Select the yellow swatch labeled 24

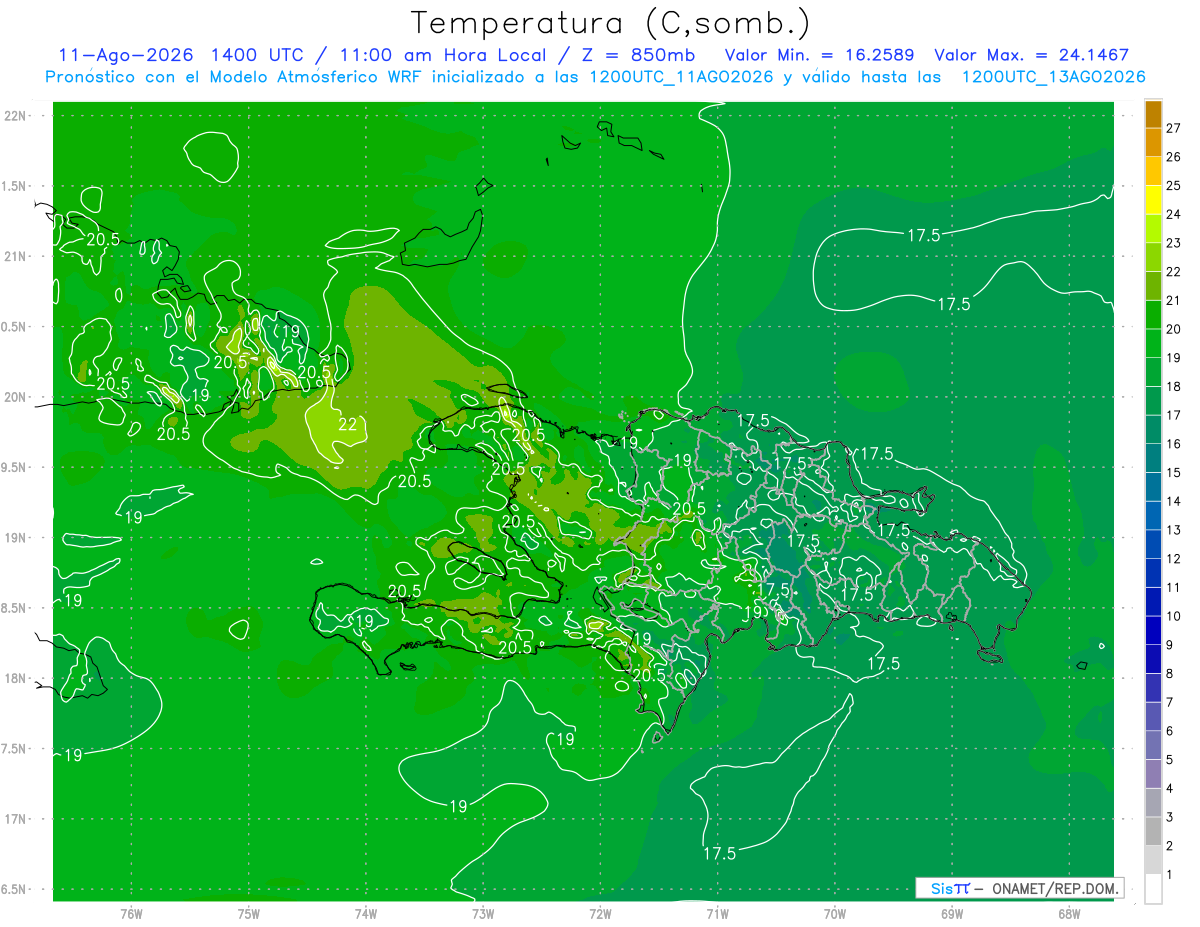point(1153,201)
